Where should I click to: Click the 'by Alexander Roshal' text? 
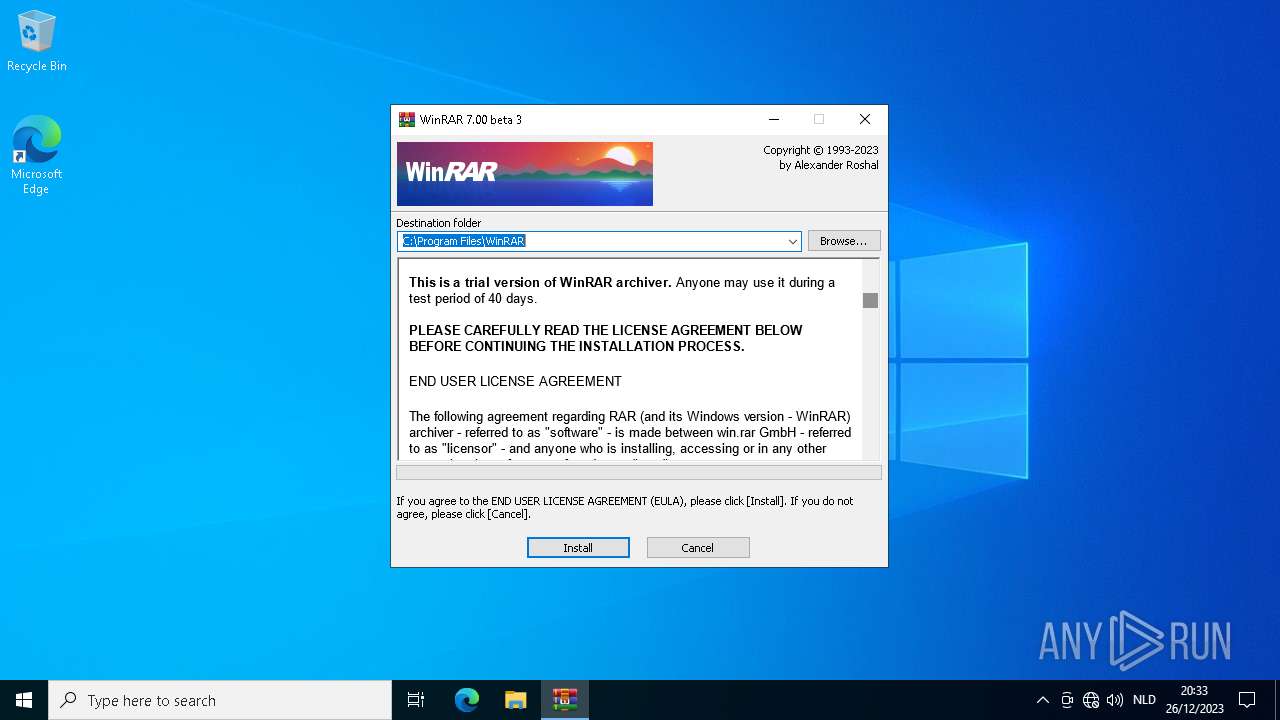point(829,165)
